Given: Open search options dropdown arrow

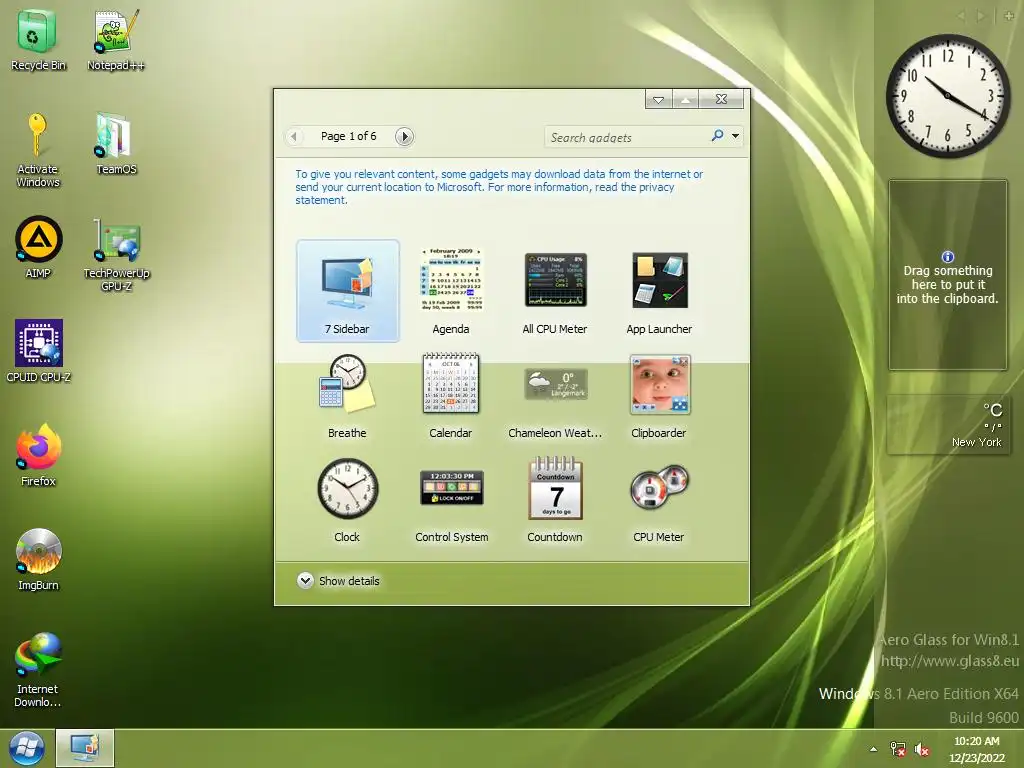Looking at the screenshot, I should [x=735, y=136].
